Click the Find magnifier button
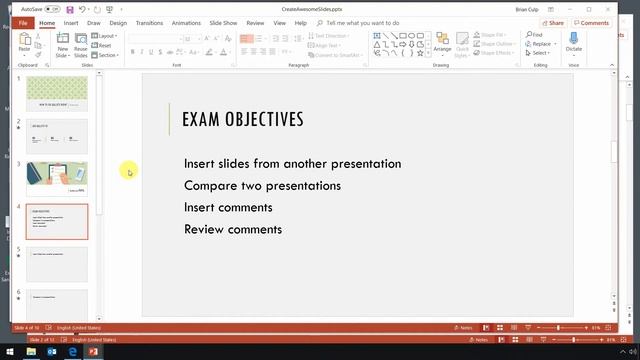This screenshot has height=360, width=640. [x=534, y=35]
